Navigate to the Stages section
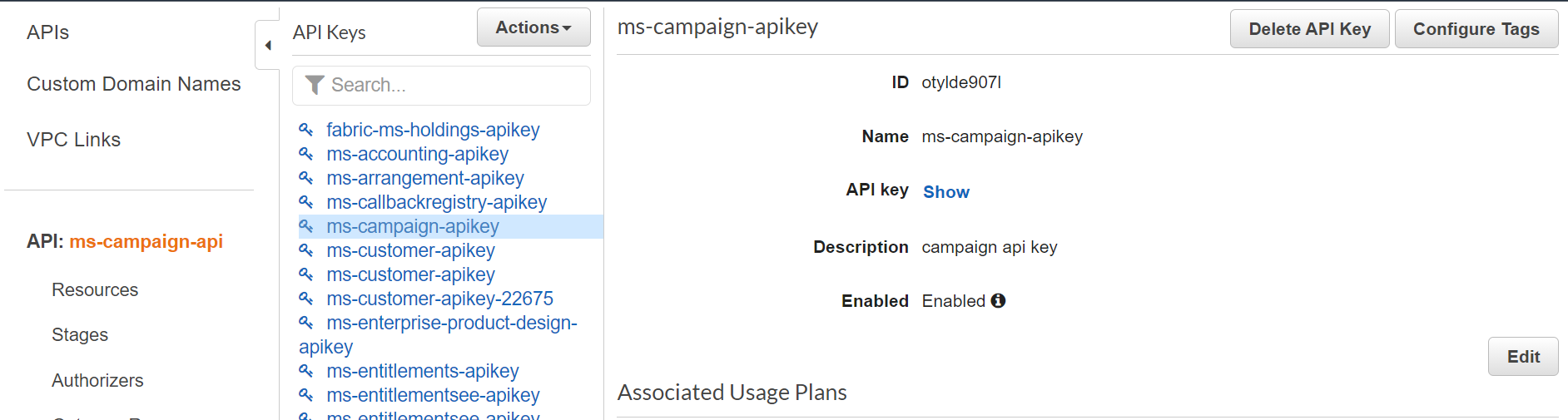The width and height of the screenshot is (1568, 420). [x=80, y=335]
